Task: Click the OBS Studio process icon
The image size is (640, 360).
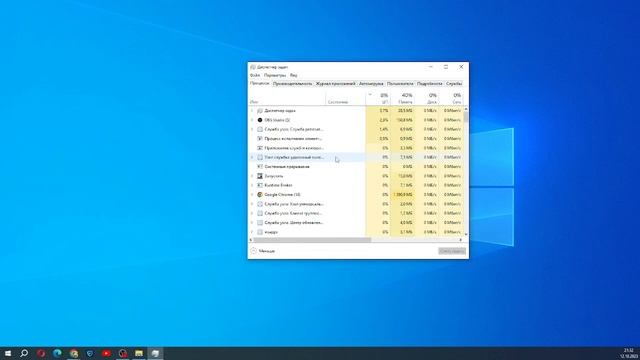Action: 260,120
